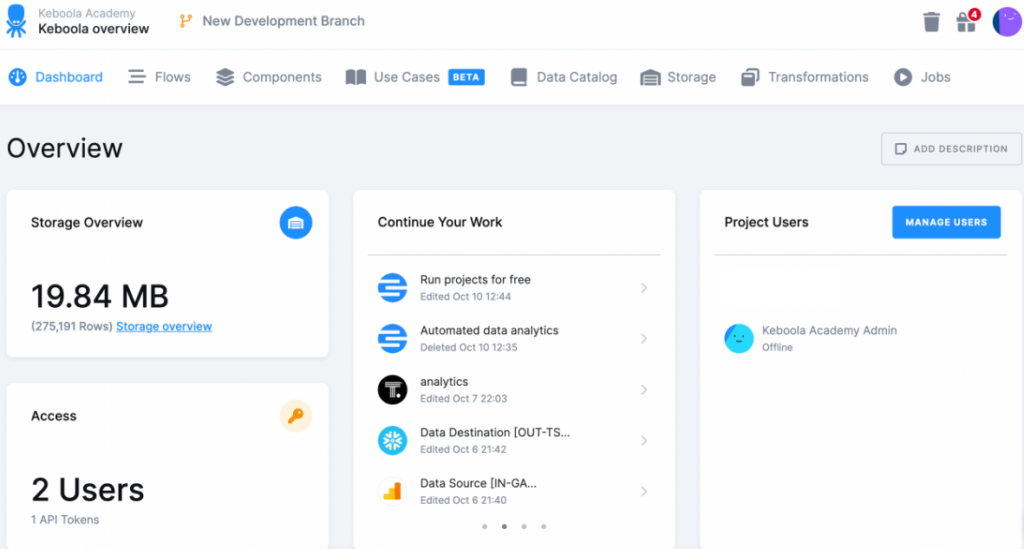Click the Components layers icon
The width and height of the screenshot is (1024, 549).
225,77
